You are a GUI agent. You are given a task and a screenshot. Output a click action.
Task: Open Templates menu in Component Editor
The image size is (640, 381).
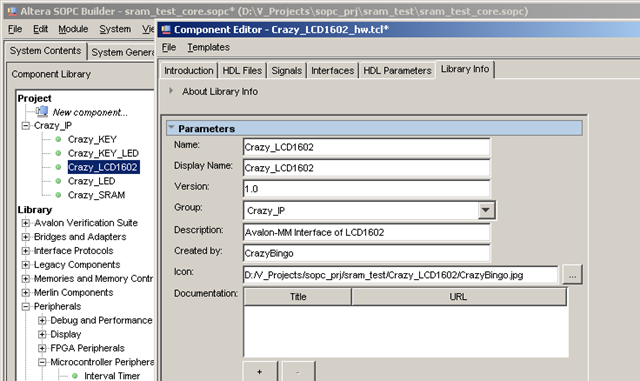209,47
